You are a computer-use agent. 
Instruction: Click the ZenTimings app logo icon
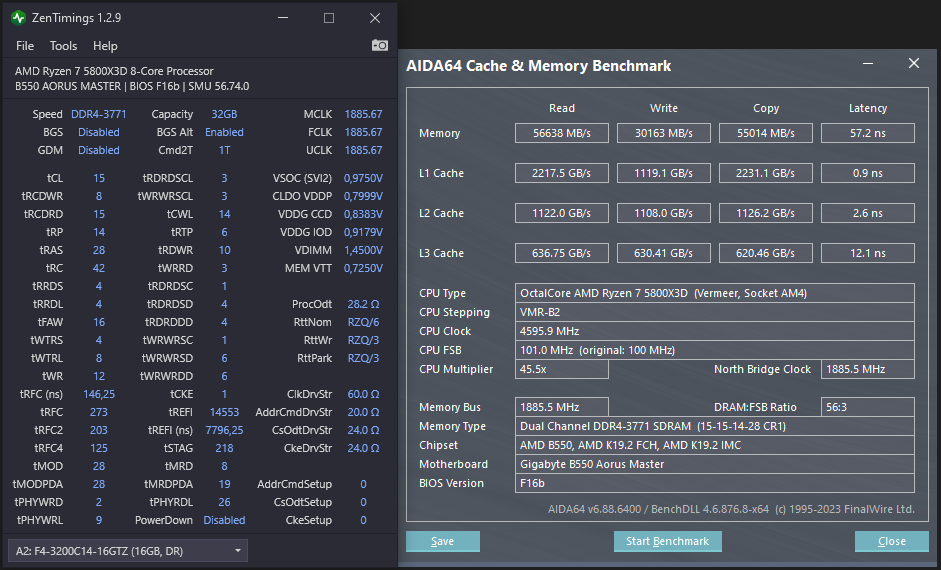pos(19,18)
